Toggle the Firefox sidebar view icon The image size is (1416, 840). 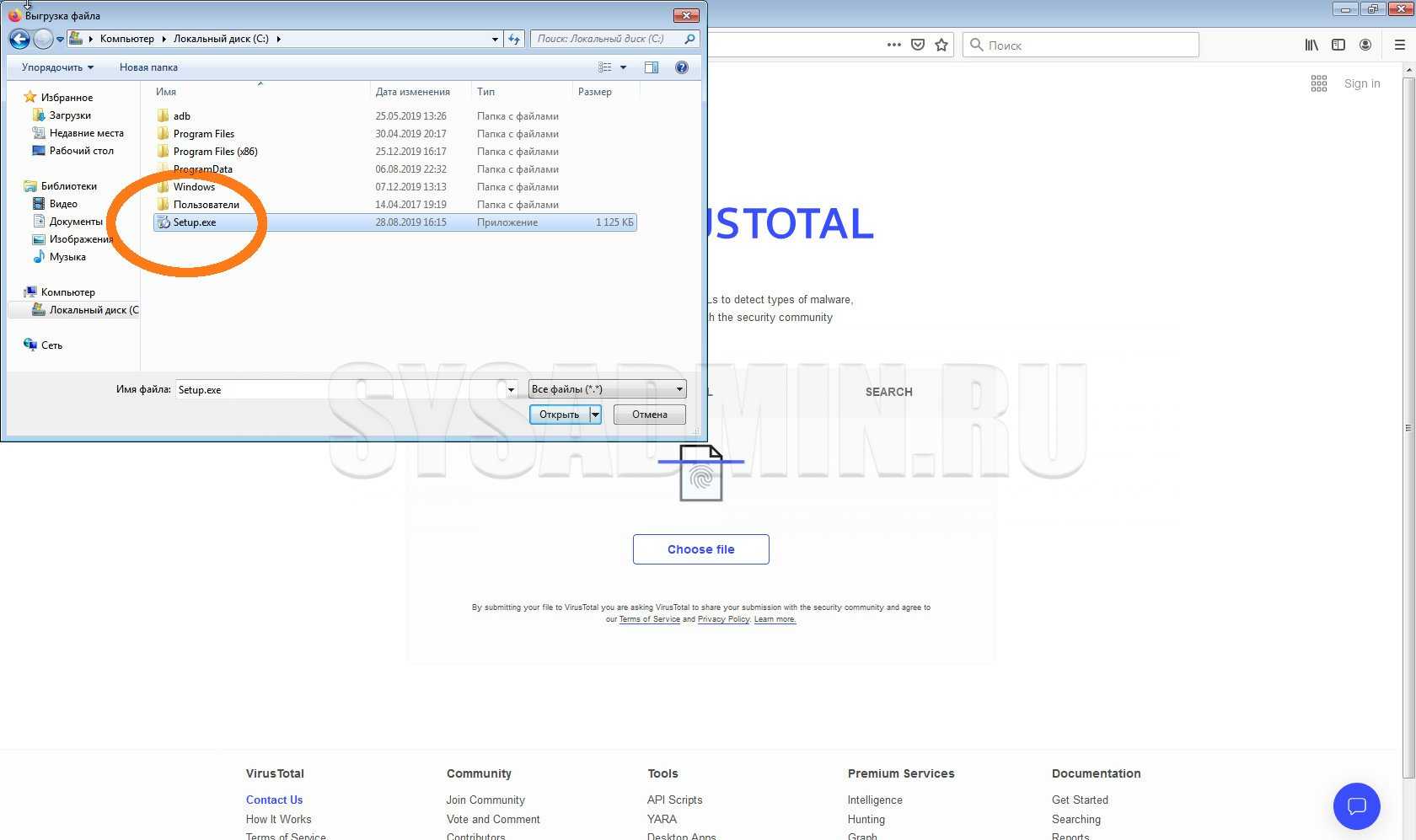(x=1338, y=45)
